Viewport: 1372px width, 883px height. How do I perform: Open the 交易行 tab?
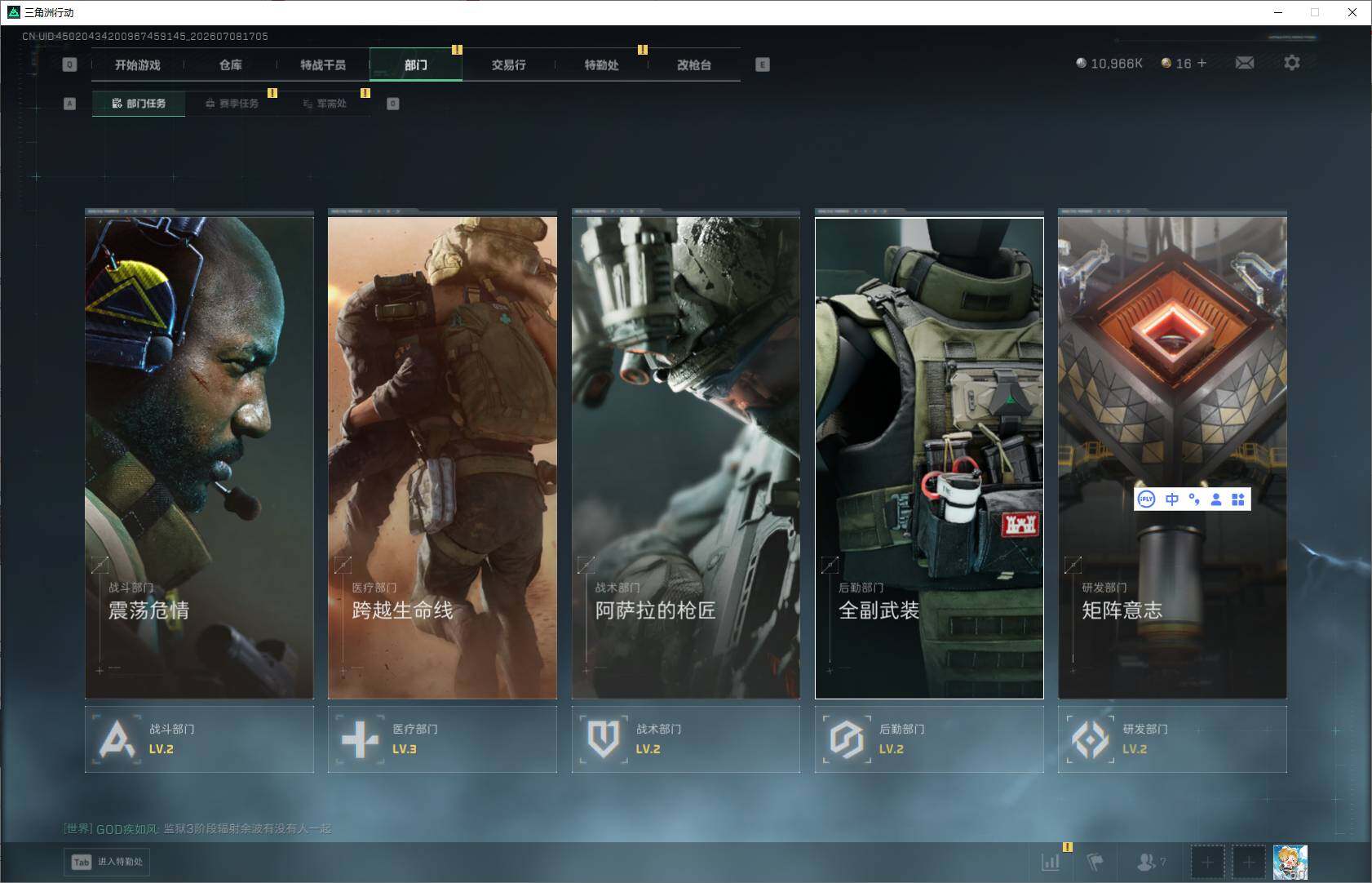(x=508, y=64)
